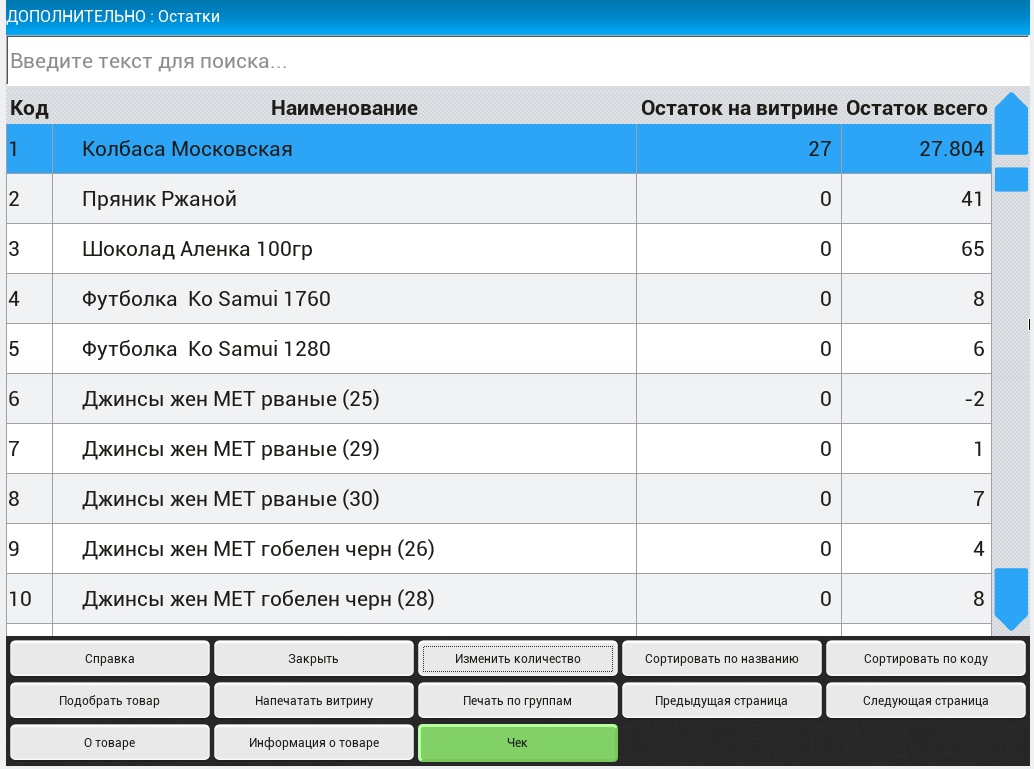Screen dimensions: 1034x769
Task: Click the Код column header
Action: click(29, 108)
